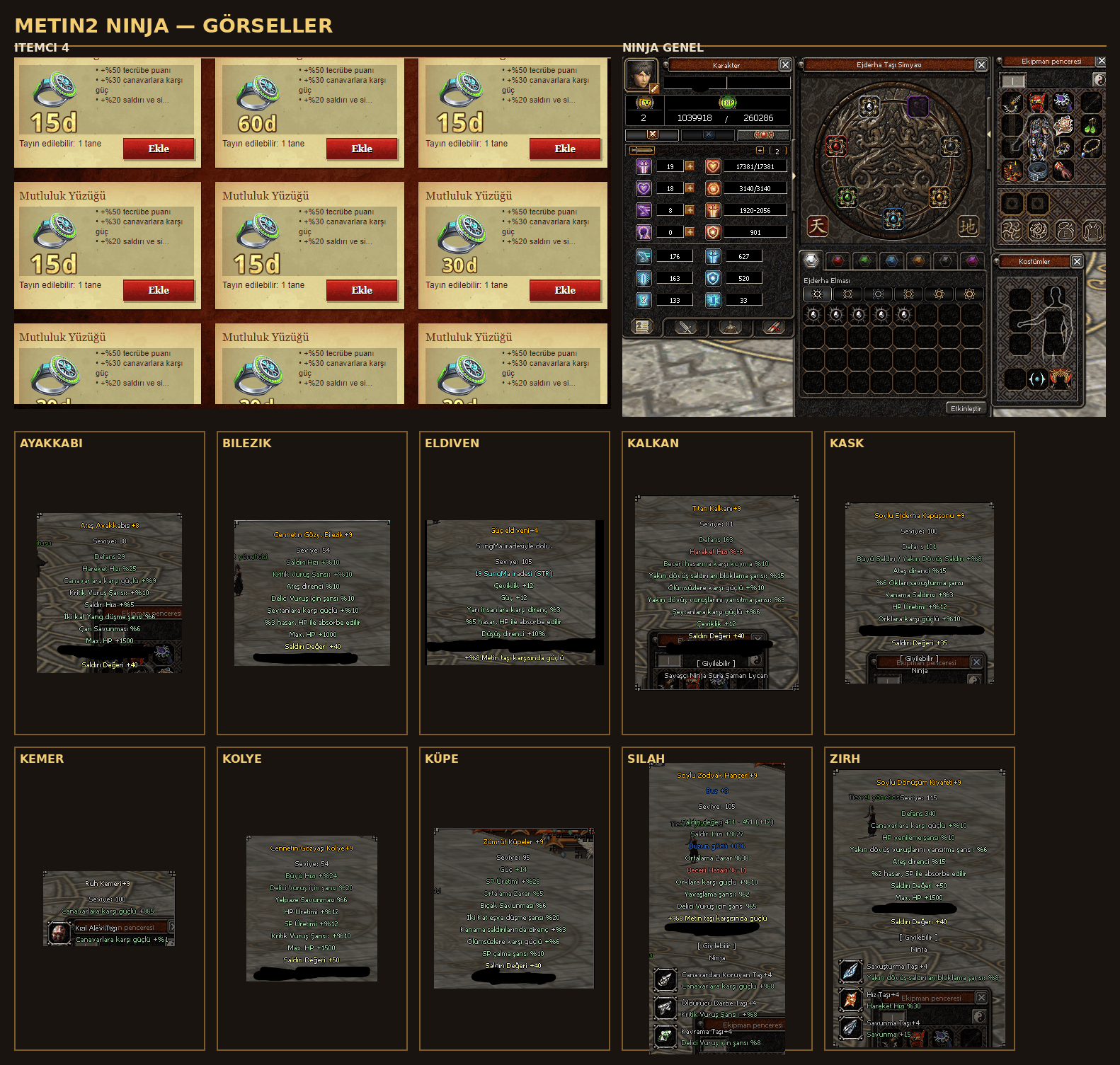Click the item name Zümrüt Küpeler +9
Viewport: 1120px width, 1065px height.
tap(513, 842)
